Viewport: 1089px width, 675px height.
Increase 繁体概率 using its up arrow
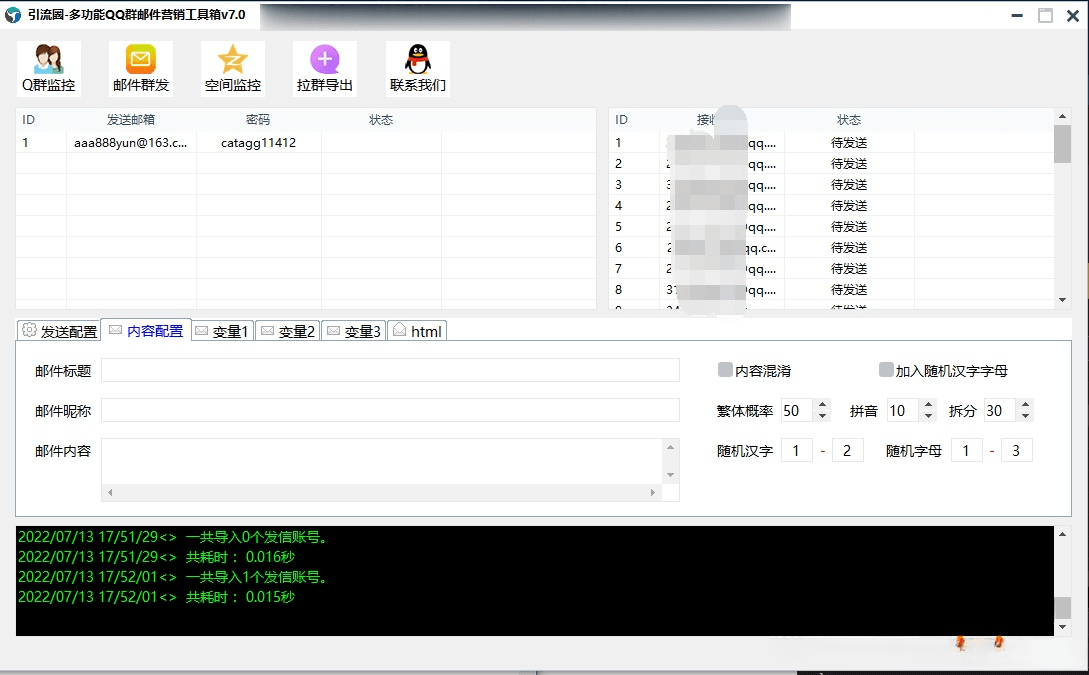[x=822, y=404]
